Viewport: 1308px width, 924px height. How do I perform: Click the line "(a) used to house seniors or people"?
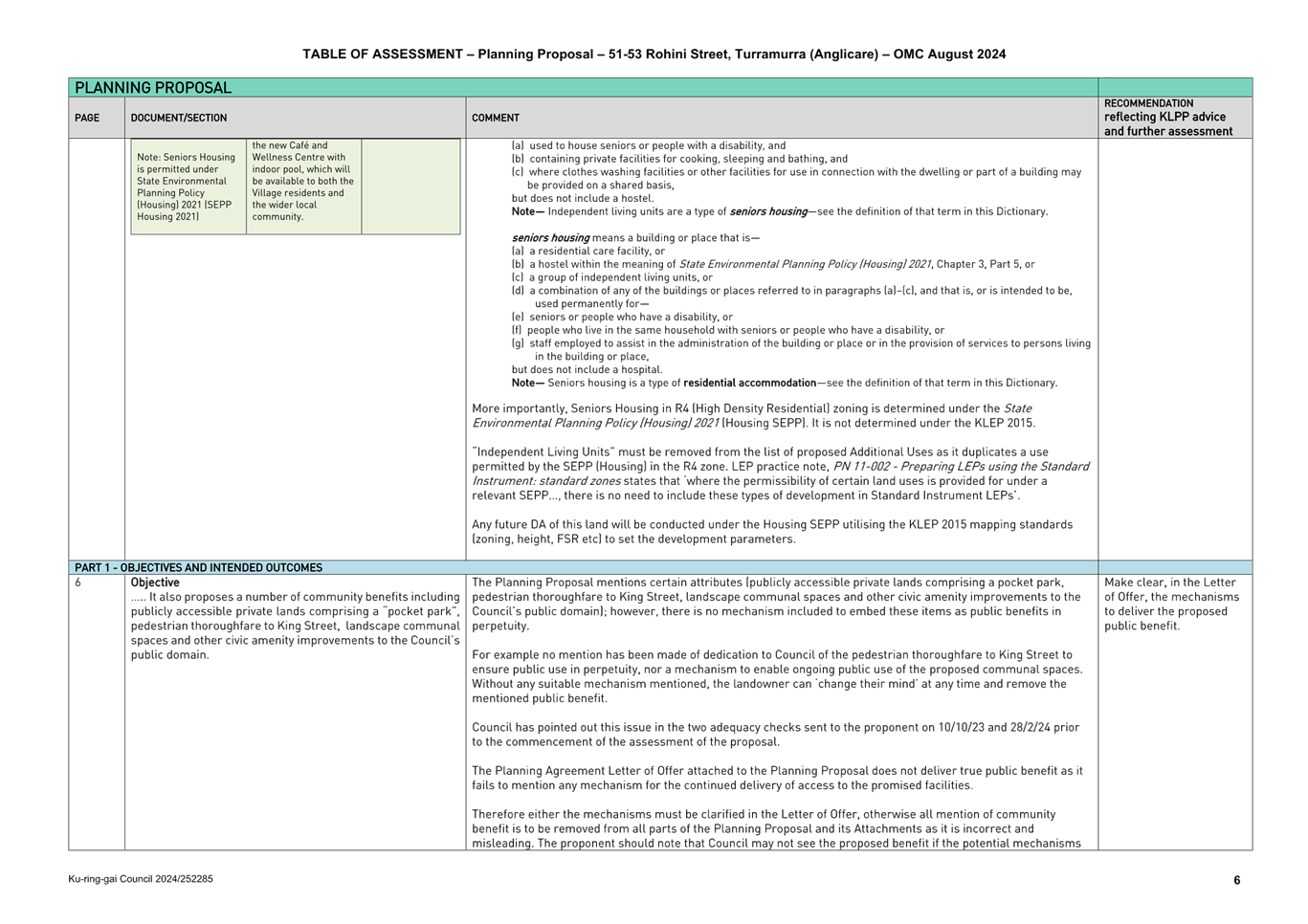click(x=649, y=146)
